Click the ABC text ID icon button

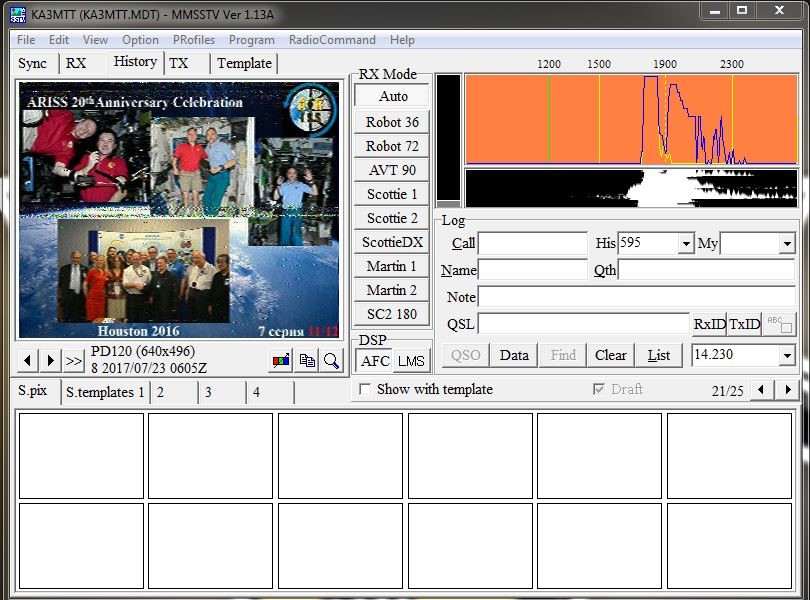click(x=779, y=324)
